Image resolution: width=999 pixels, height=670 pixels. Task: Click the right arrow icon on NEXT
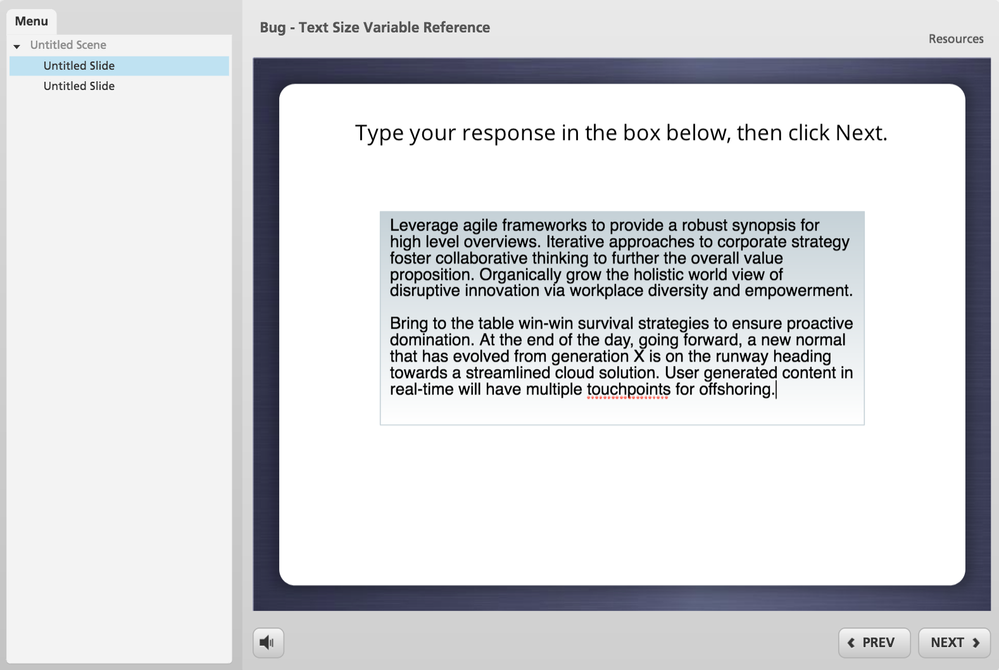click(975, 643)
